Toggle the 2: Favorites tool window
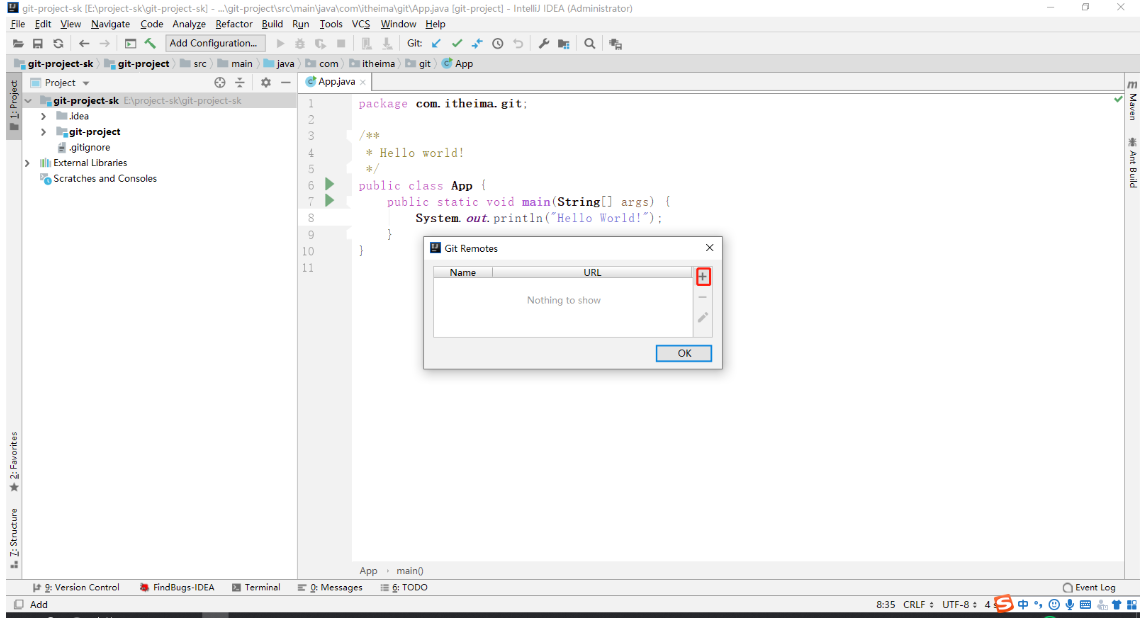This screenshot has height=620, width=1145. [x=13, y=462]
